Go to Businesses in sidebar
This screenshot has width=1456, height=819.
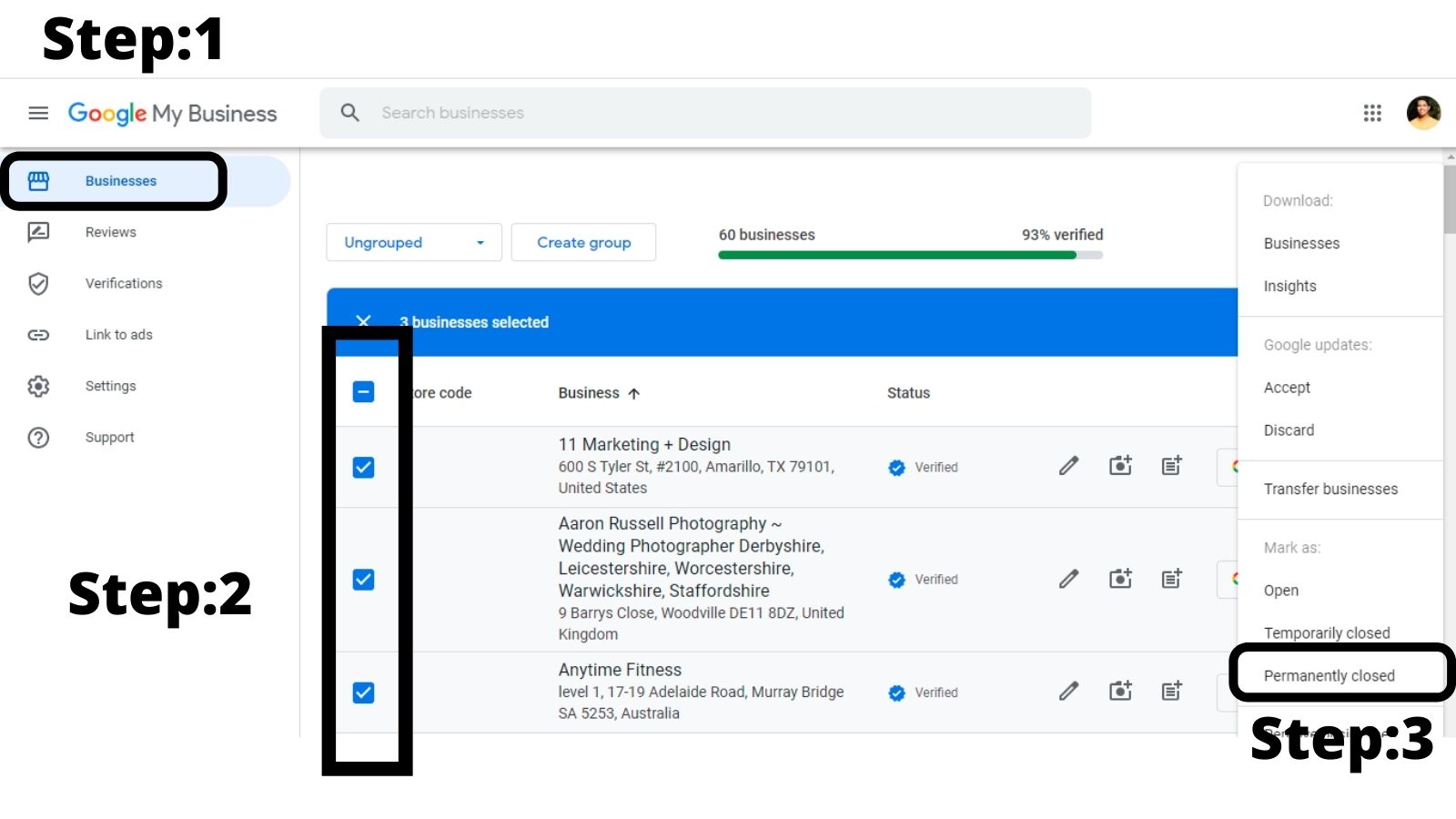[121, 181]
